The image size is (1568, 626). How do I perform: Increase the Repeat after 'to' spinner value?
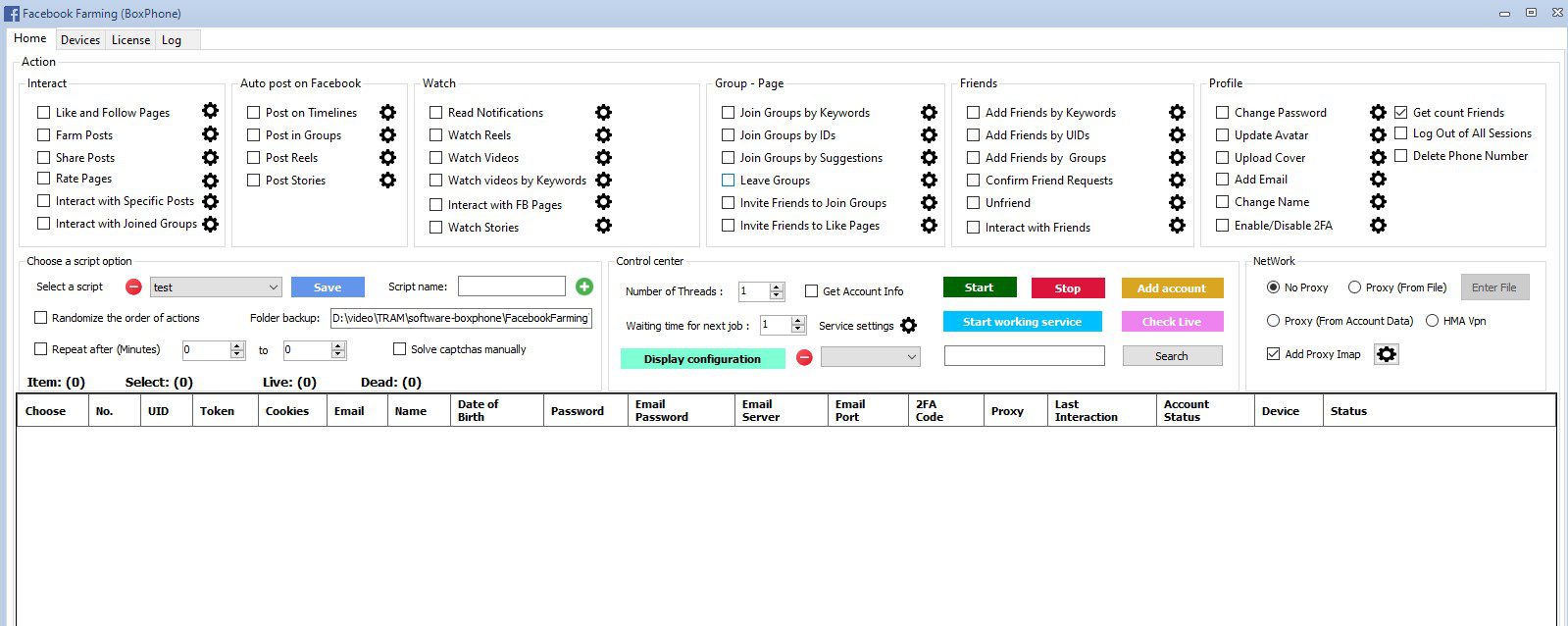pos(338,345)
